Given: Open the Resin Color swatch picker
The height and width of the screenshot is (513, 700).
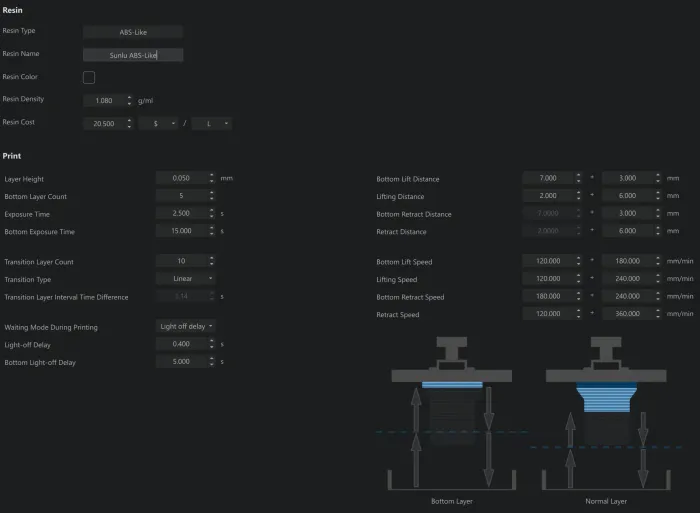Looking at the screenshot, I should click(89, 77).
